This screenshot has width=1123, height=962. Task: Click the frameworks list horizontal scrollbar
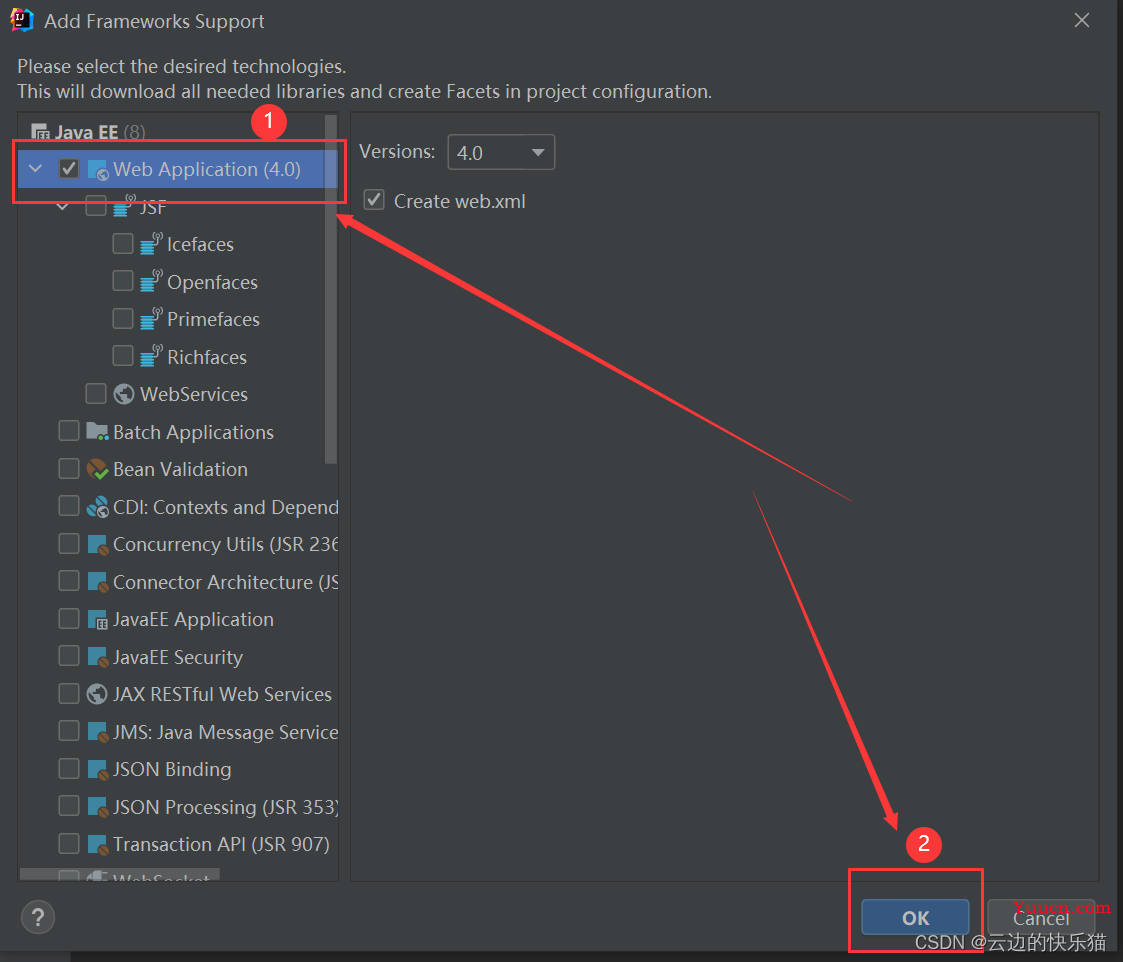(x=120, y=875)
